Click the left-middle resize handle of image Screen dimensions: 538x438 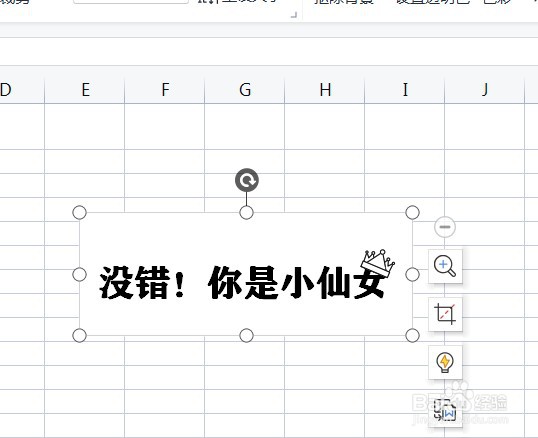(x=80, y=274)
